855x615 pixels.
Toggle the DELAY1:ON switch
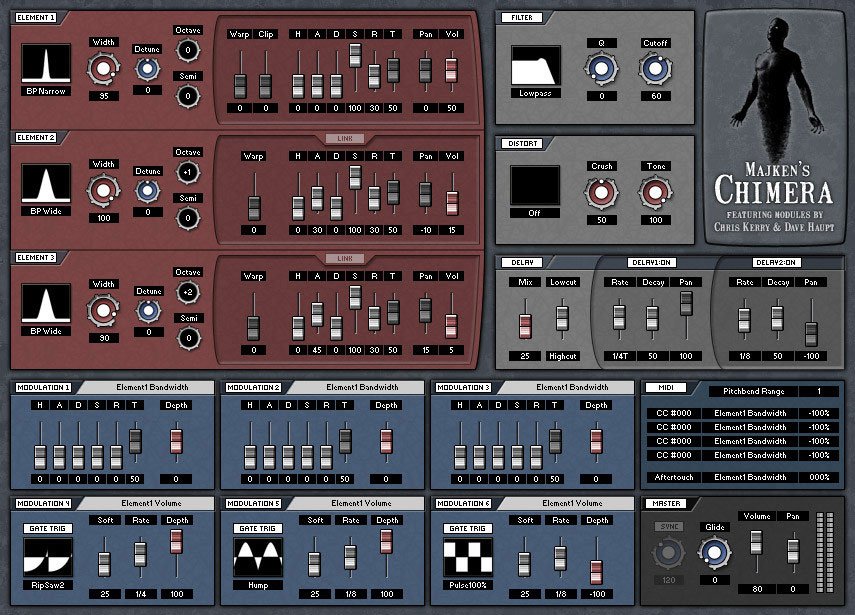tap(652, 263)
